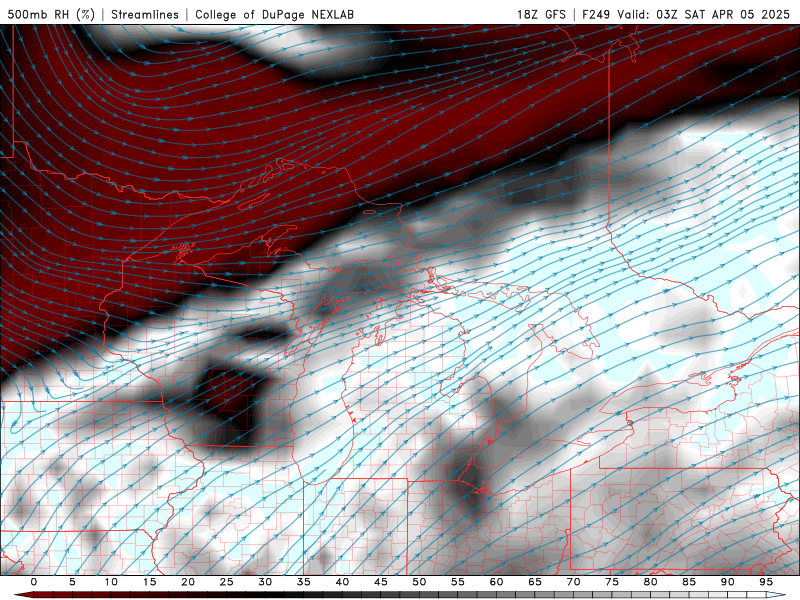
Task: Select the 'F249' forecast hour text
Action: pos(595,14)
